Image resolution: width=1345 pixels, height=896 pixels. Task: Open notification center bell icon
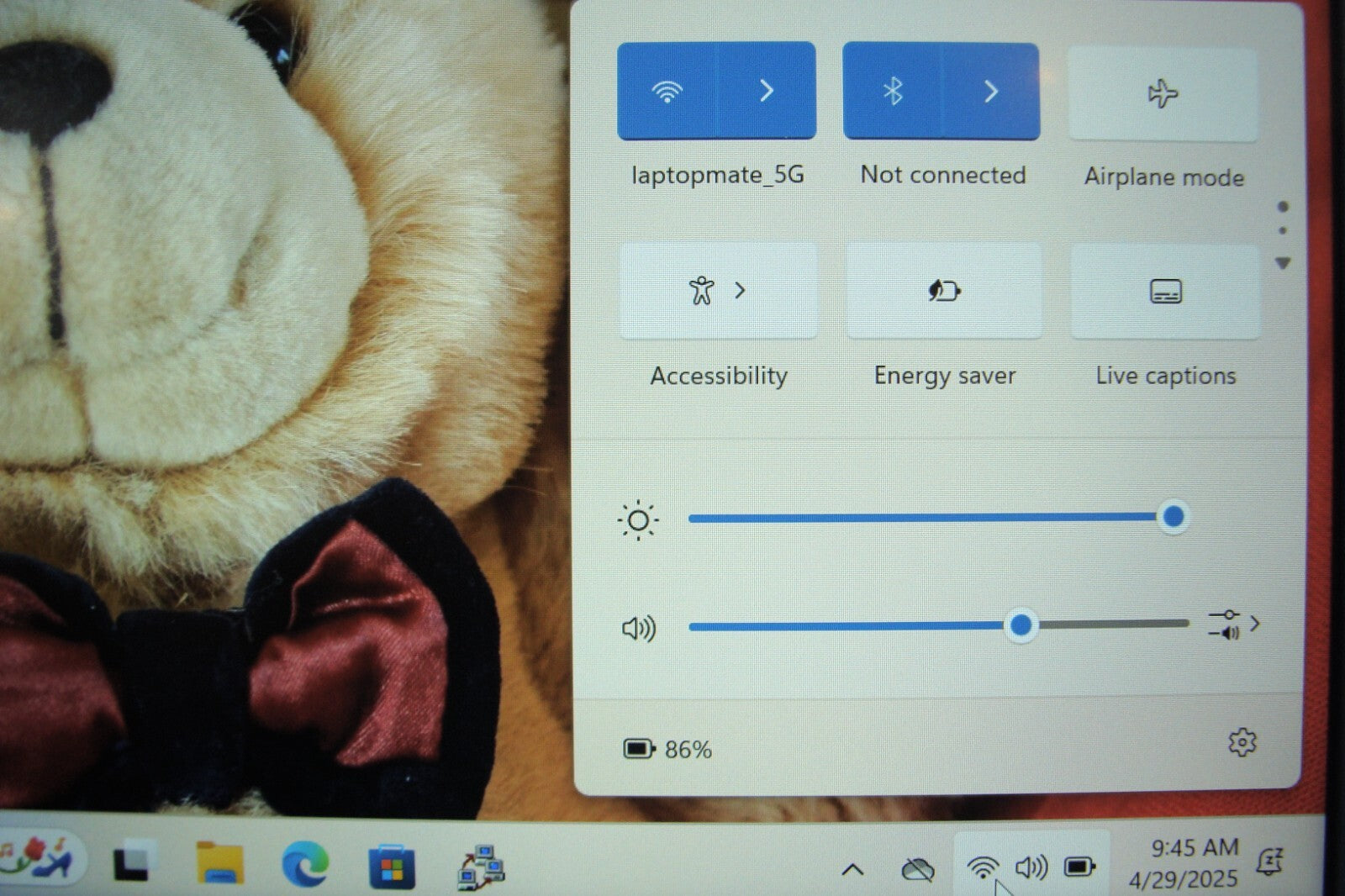click(1269, 862)
